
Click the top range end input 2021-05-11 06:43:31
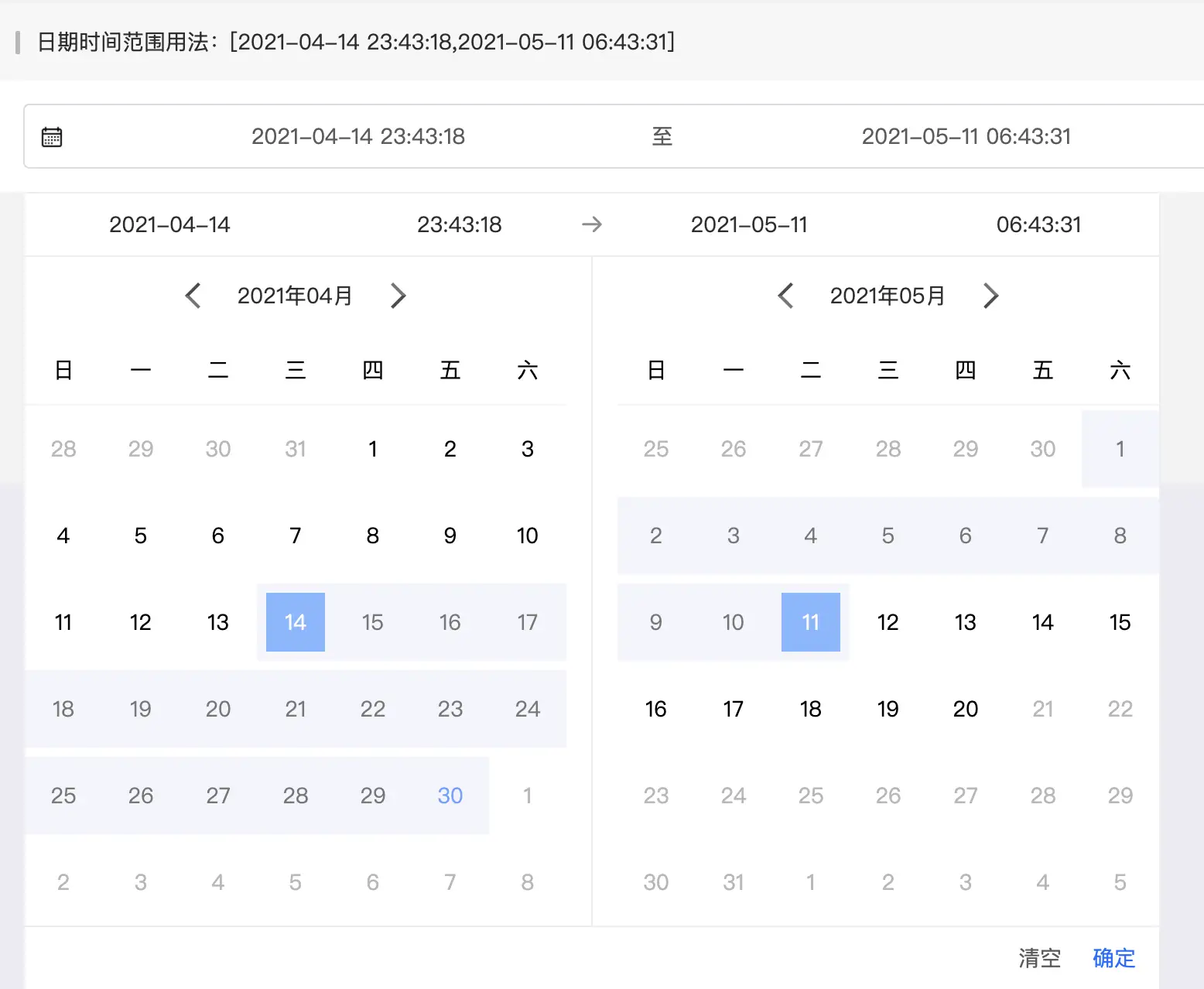[966, 137]
